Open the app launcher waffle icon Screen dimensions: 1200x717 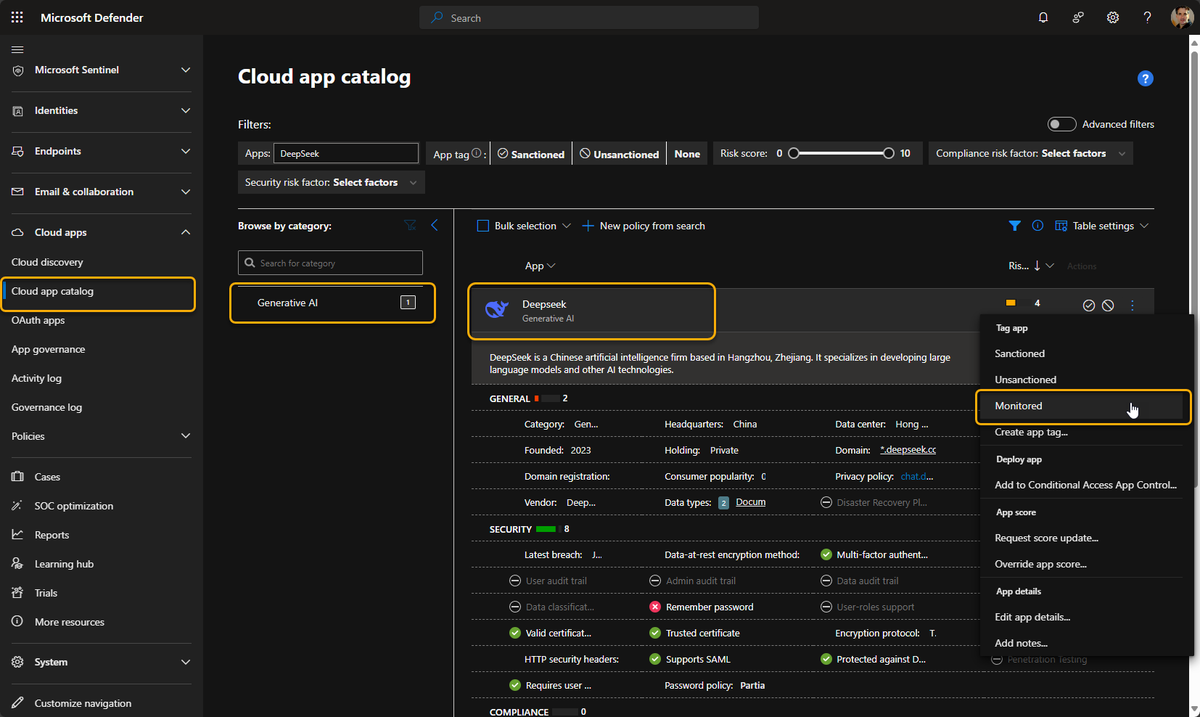click(x=18, y=18)
